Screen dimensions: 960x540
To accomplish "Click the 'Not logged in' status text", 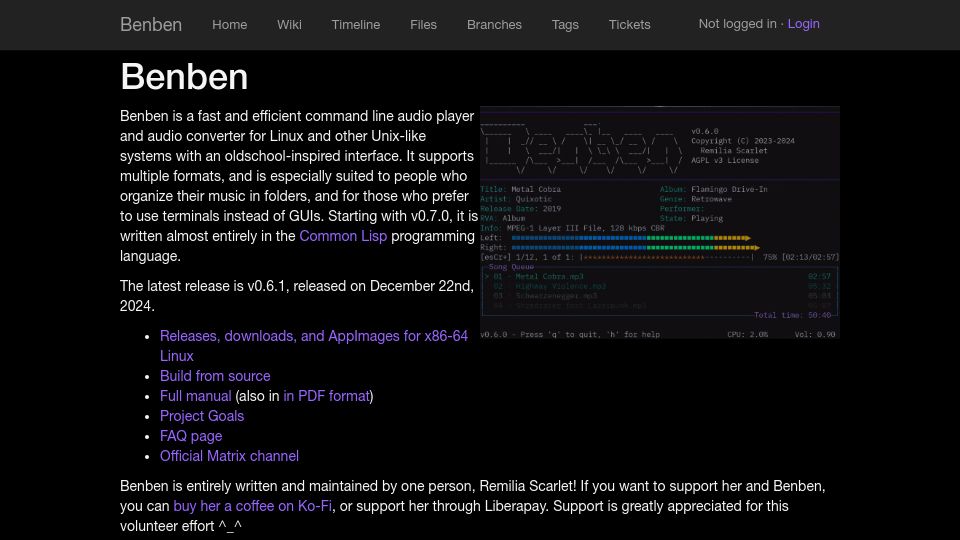I will click(x=737, y=24).
